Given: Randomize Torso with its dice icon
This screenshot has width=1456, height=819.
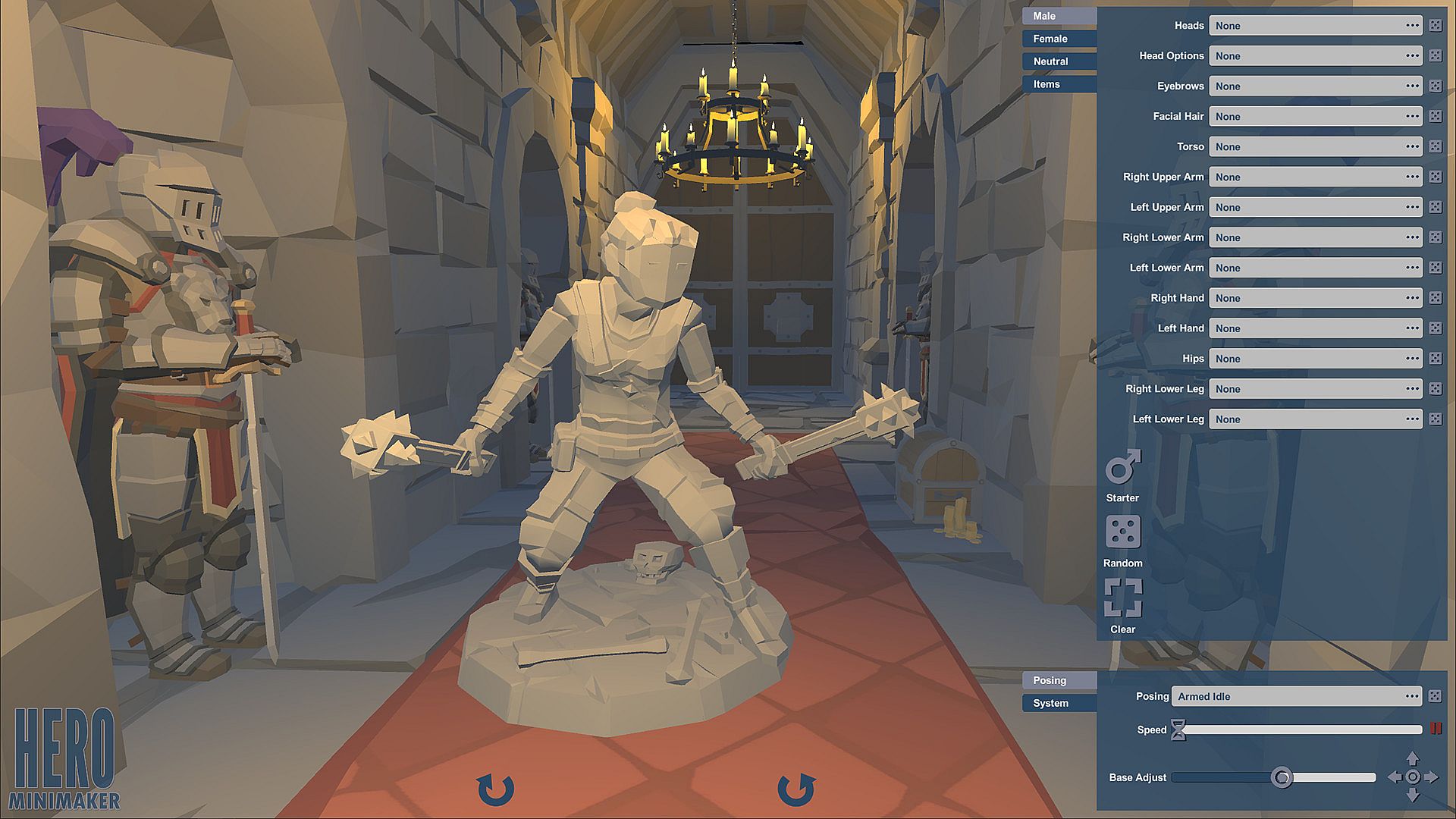Looking at the screenshot, I should pos(1436,147).
